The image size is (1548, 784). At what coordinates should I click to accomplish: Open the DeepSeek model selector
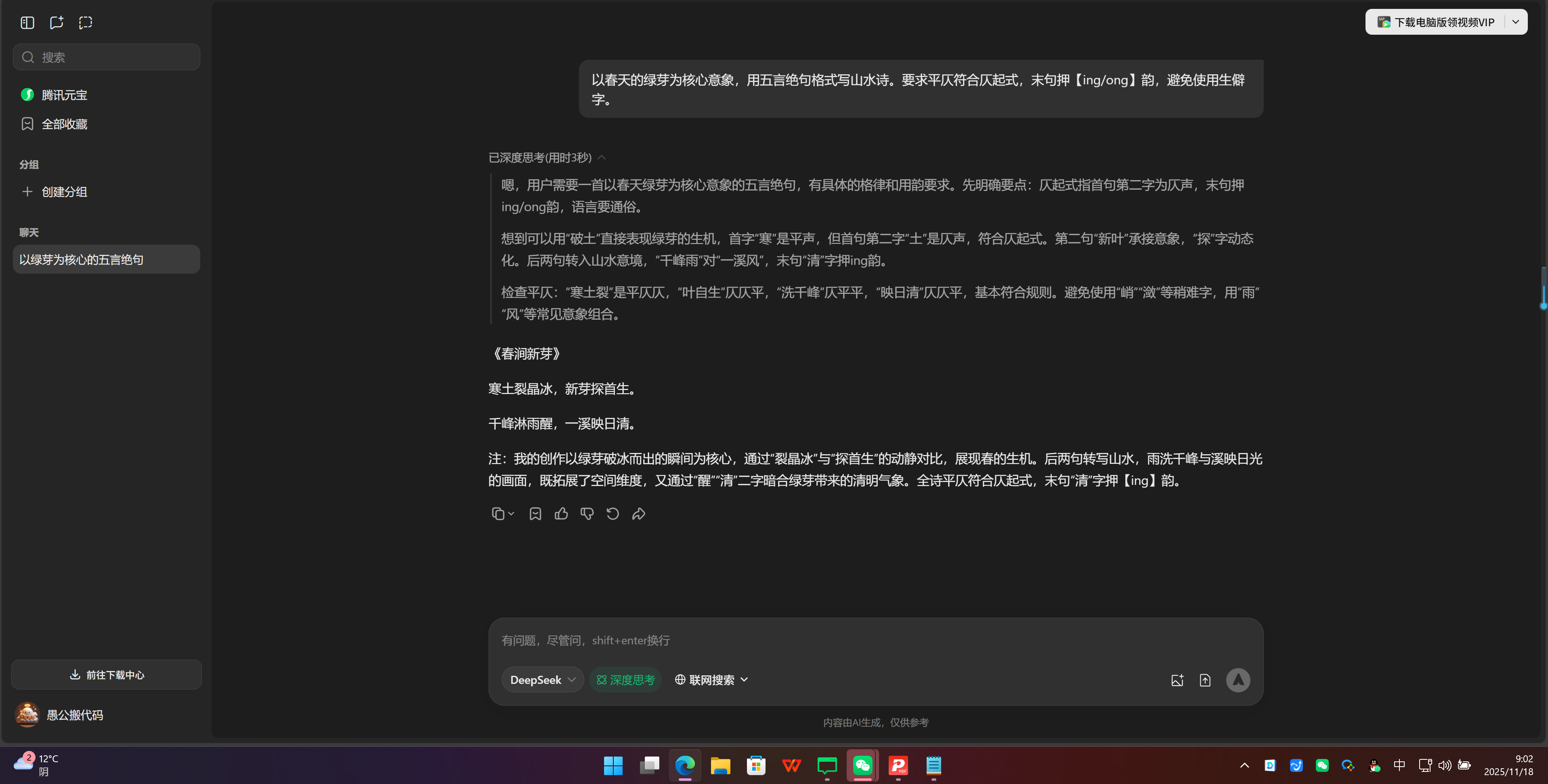[541, 679]
